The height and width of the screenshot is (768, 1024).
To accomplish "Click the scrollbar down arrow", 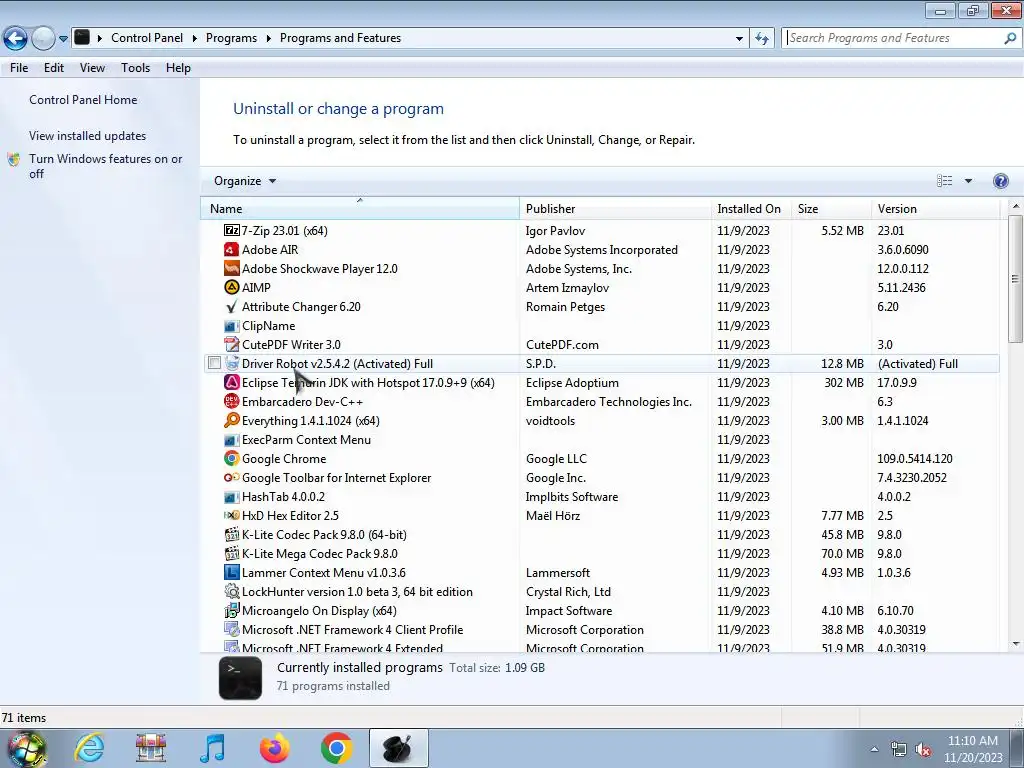I will [1016, 644].
